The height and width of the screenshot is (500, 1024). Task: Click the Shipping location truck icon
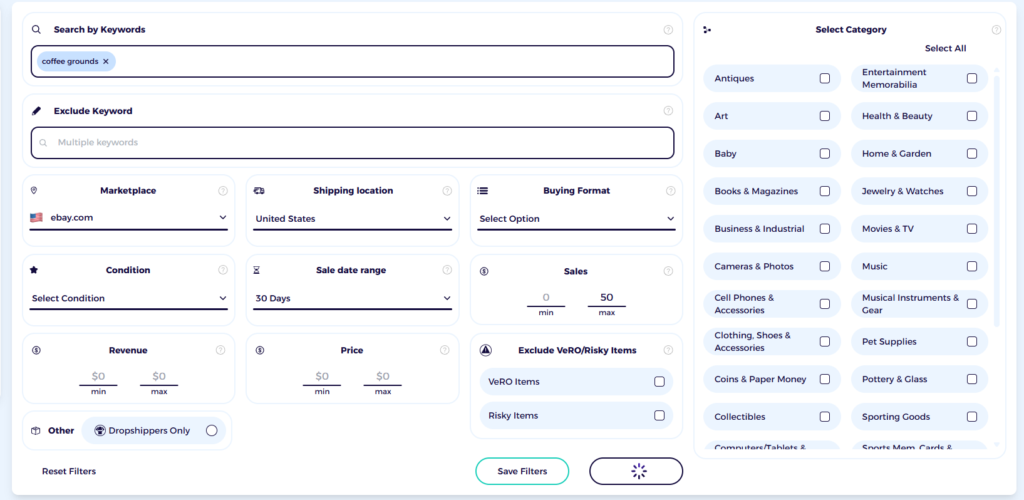[x=259, y=191]
